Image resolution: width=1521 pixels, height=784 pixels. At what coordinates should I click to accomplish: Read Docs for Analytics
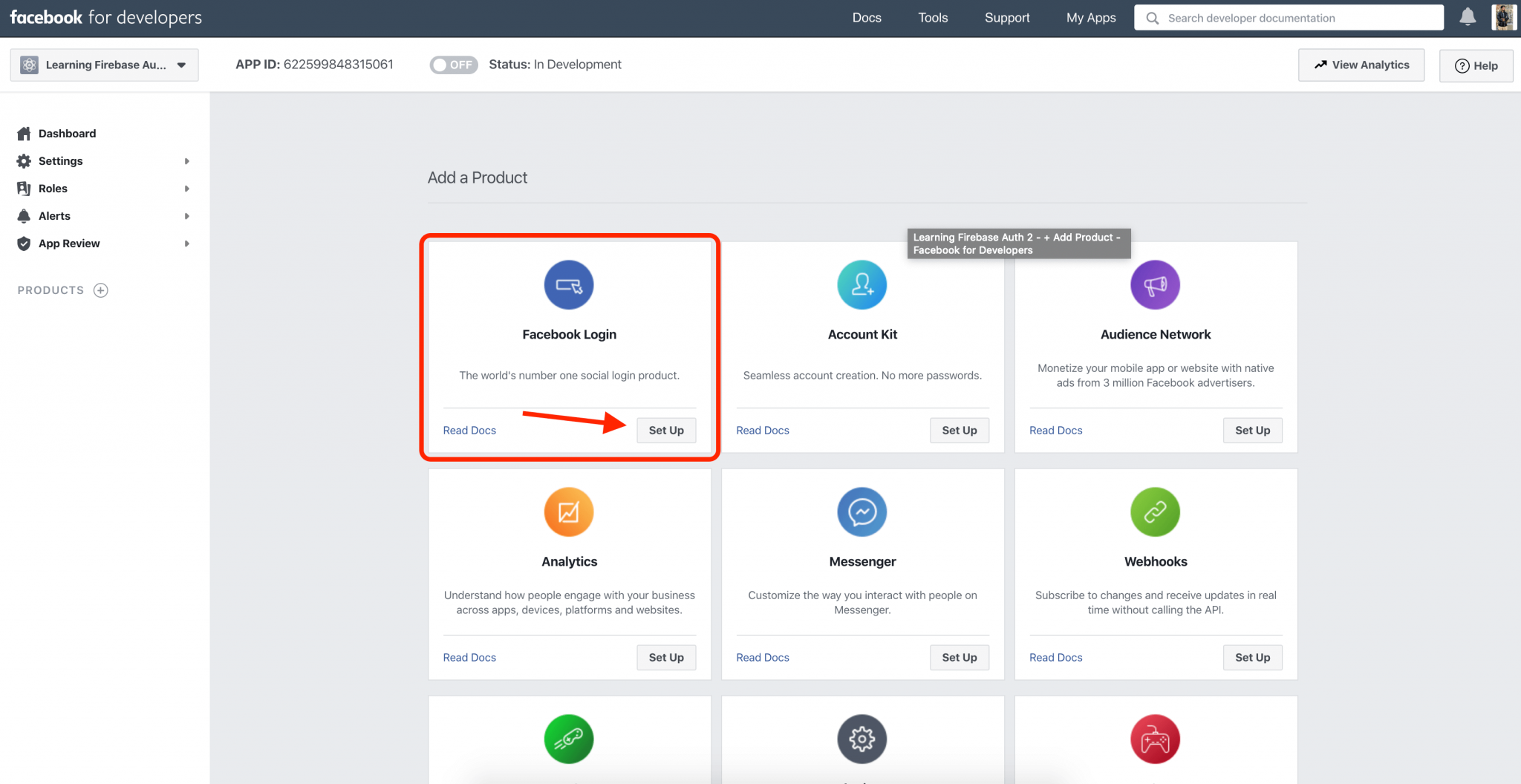[x=469, y=658]
